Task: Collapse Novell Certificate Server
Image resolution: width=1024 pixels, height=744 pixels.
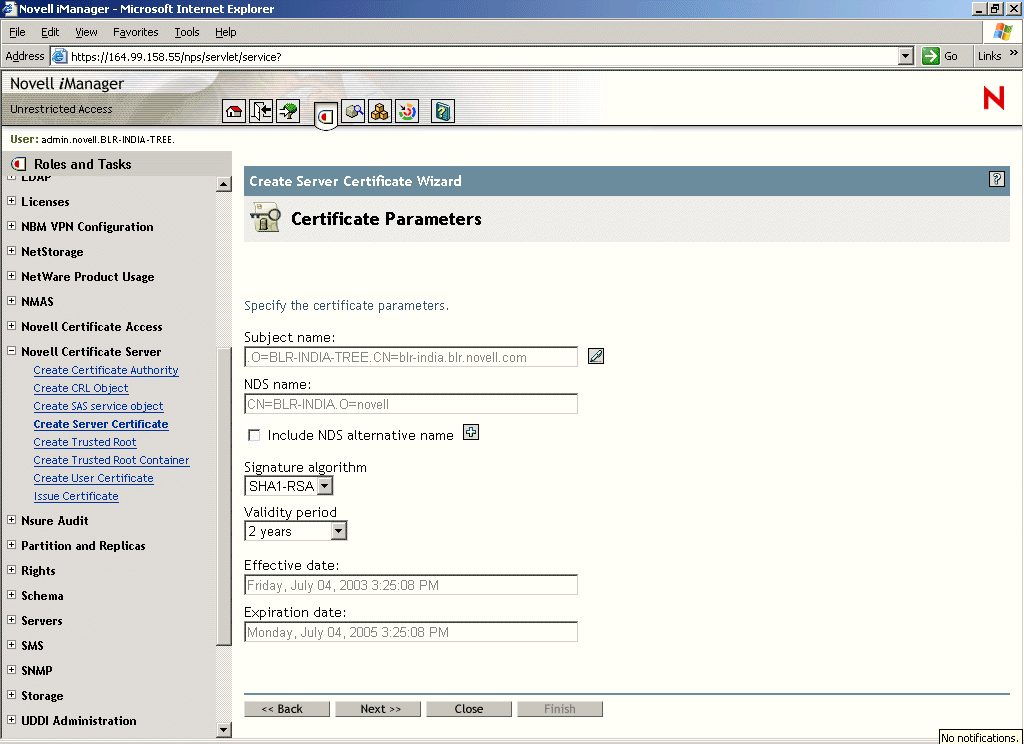Action: (11, 350)
